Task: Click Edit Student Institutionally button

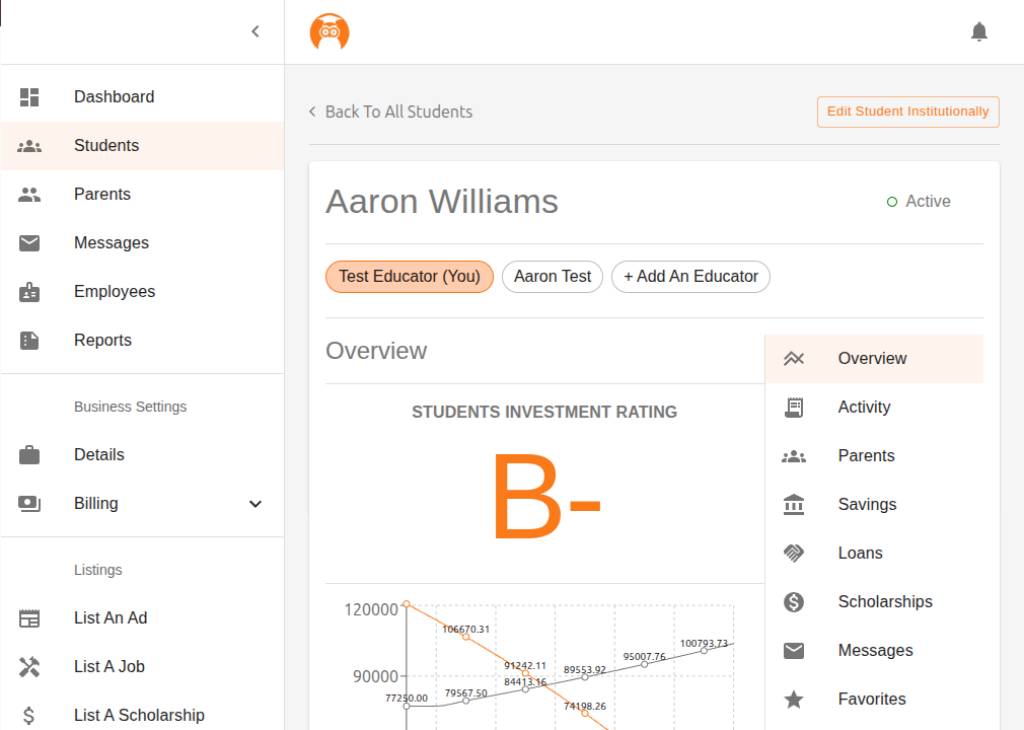Action: tap(907, 111)
